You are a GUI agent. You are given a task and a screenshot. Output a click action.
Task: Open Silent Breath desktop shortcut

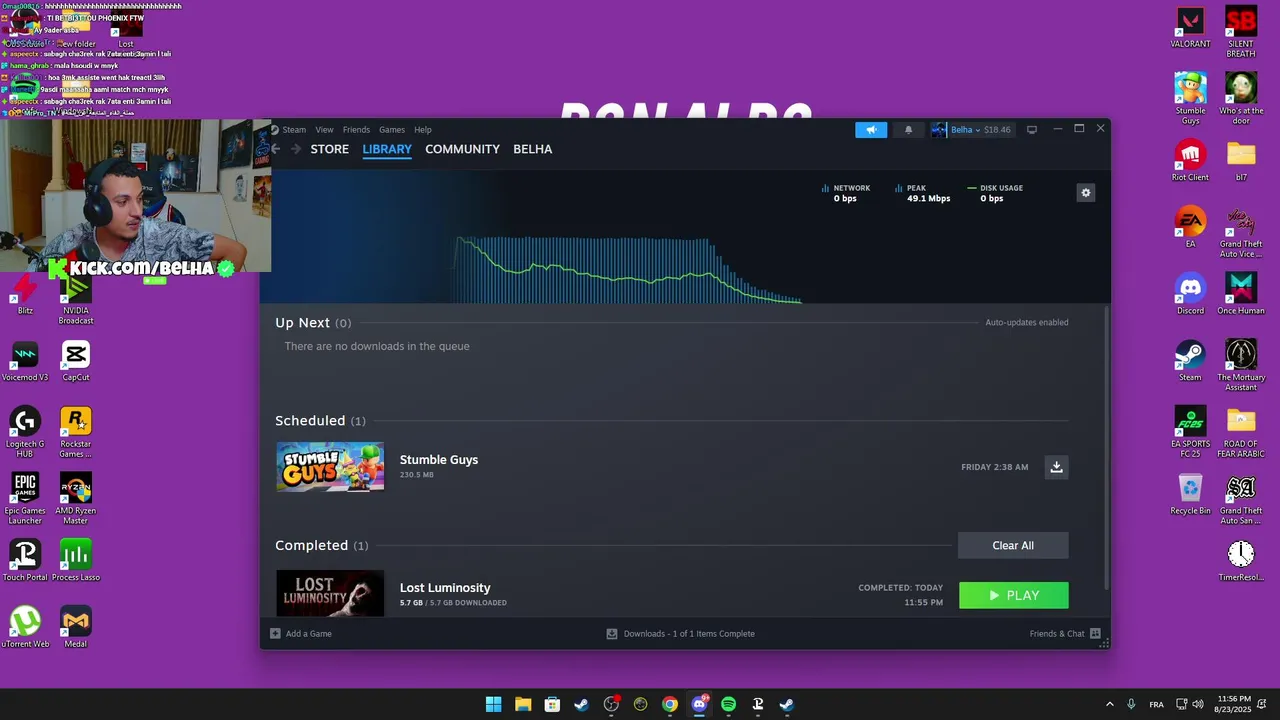coord(1241,32)
